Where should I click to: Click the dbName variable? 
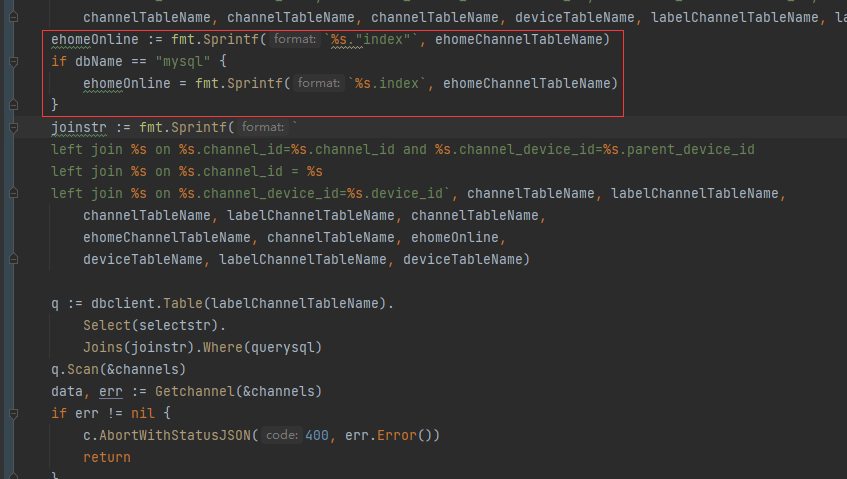click(x=99, y=62)
